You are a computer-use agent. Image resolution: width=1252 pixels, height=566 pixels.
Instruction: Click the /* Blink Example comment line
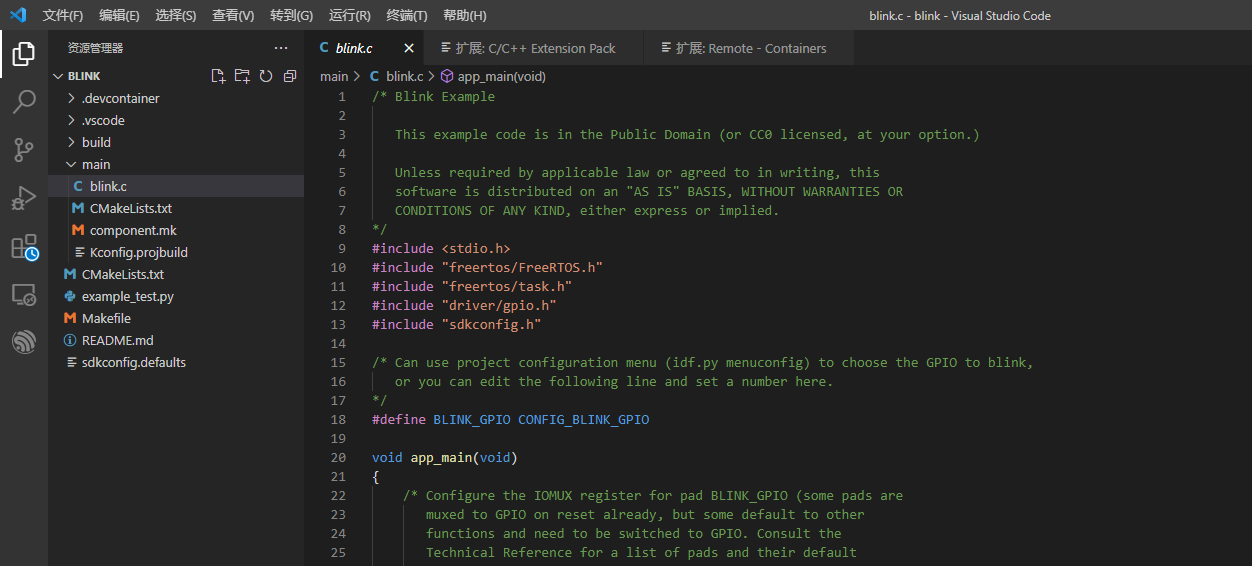tap(433, 96)
